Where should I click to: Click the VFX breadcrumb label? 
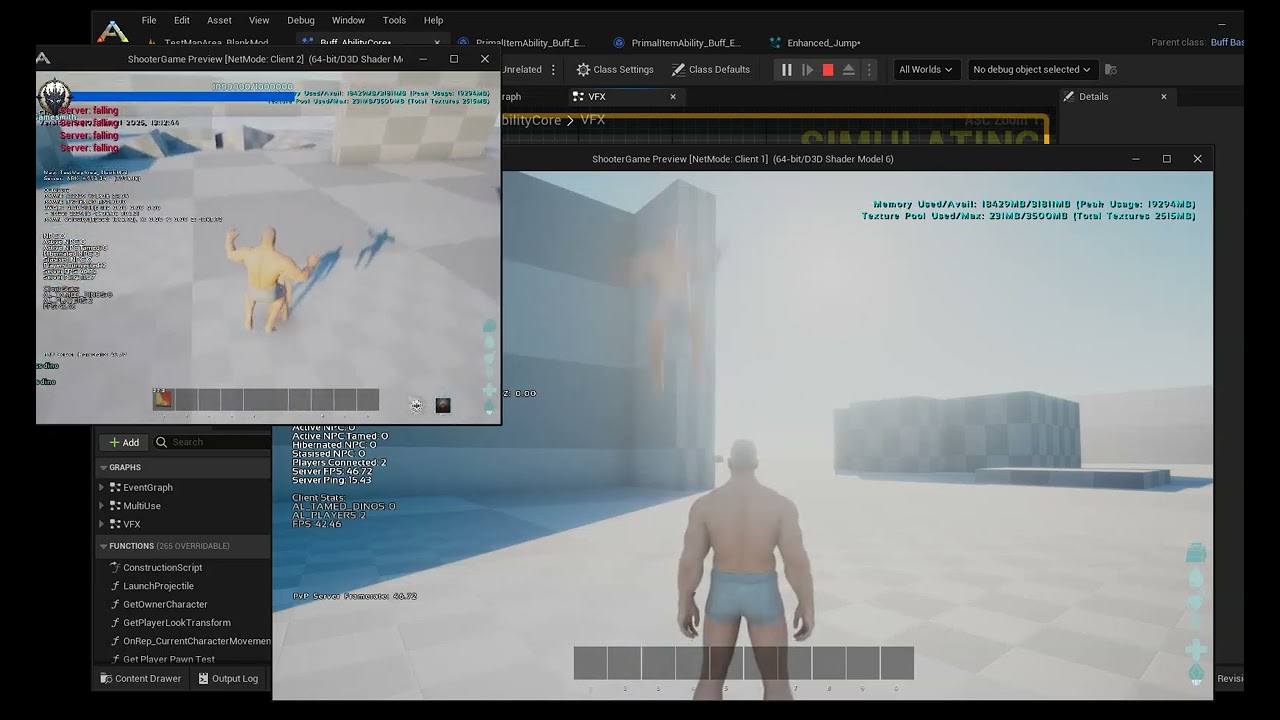point(593,120)
